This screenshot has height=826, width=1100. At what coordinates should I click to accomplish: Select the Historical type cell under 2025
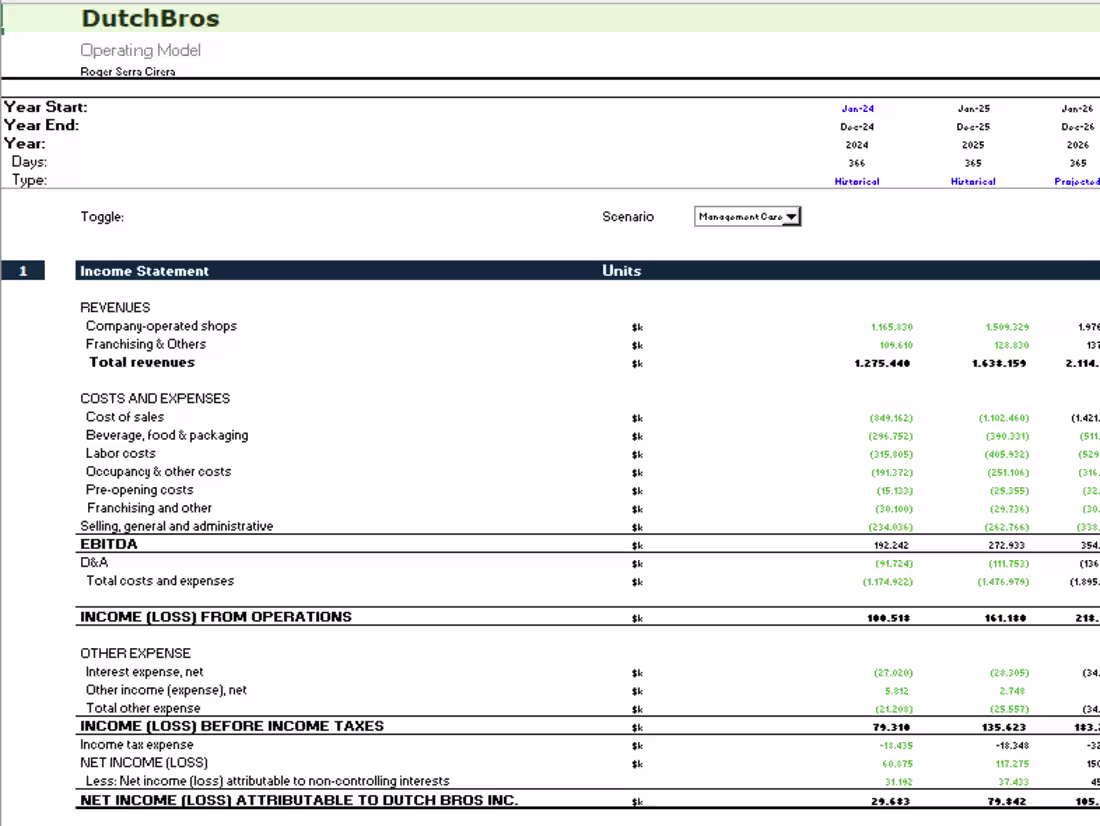pos(973,182)
